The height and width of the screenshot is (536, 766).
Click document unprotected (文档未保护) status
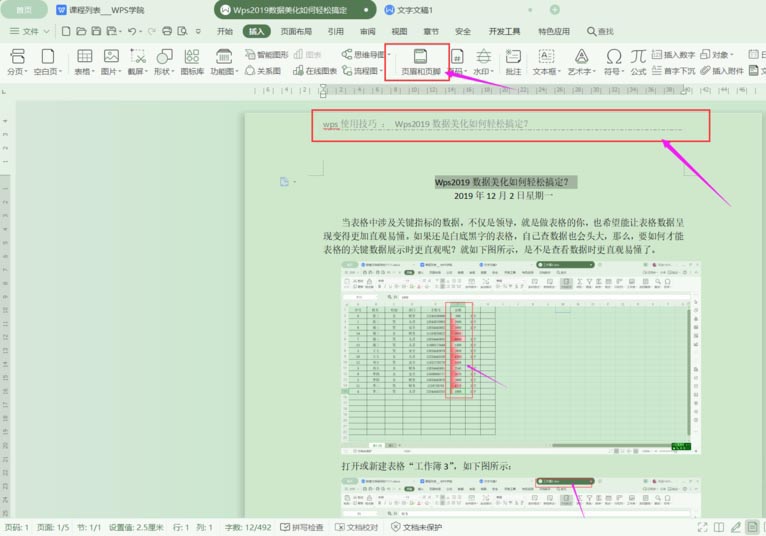[416, 527]
